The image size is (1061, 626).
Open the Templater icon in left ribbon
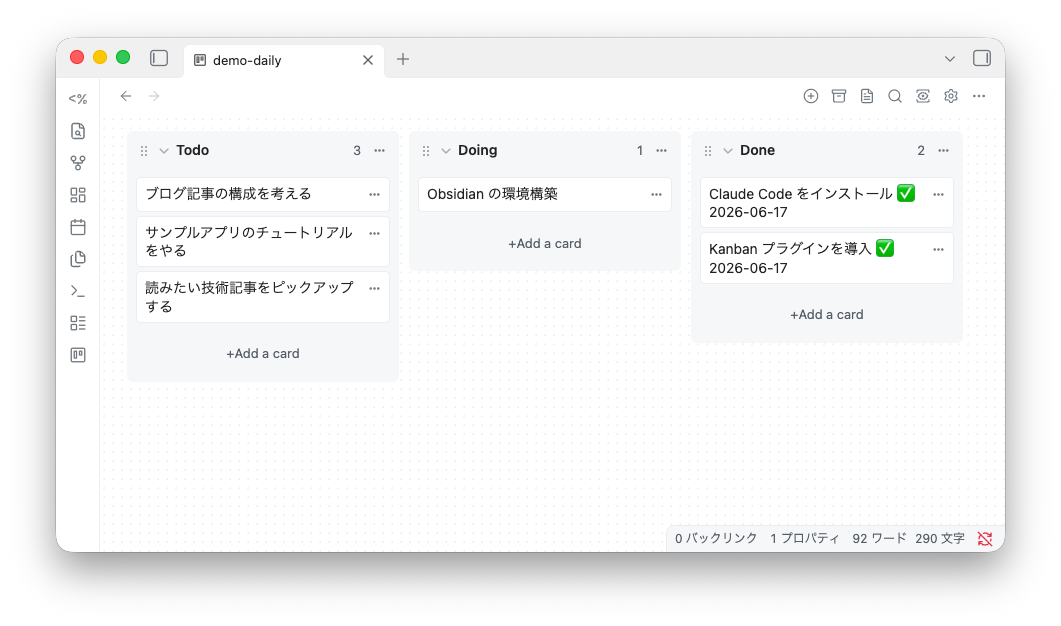(x=78, y=99)
